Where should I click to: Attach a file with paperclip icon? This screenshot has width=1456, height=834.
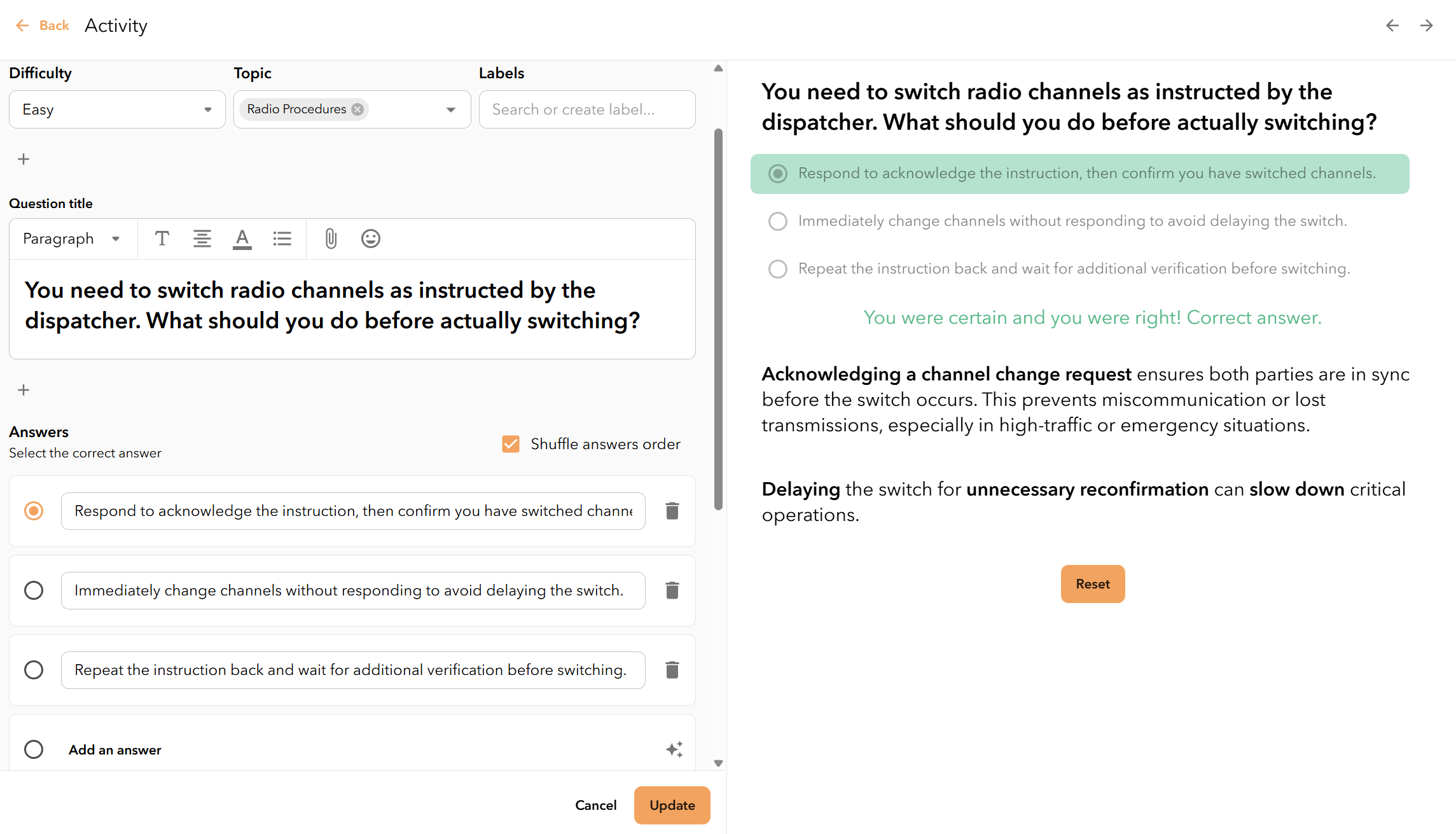(x=331, y=239)
